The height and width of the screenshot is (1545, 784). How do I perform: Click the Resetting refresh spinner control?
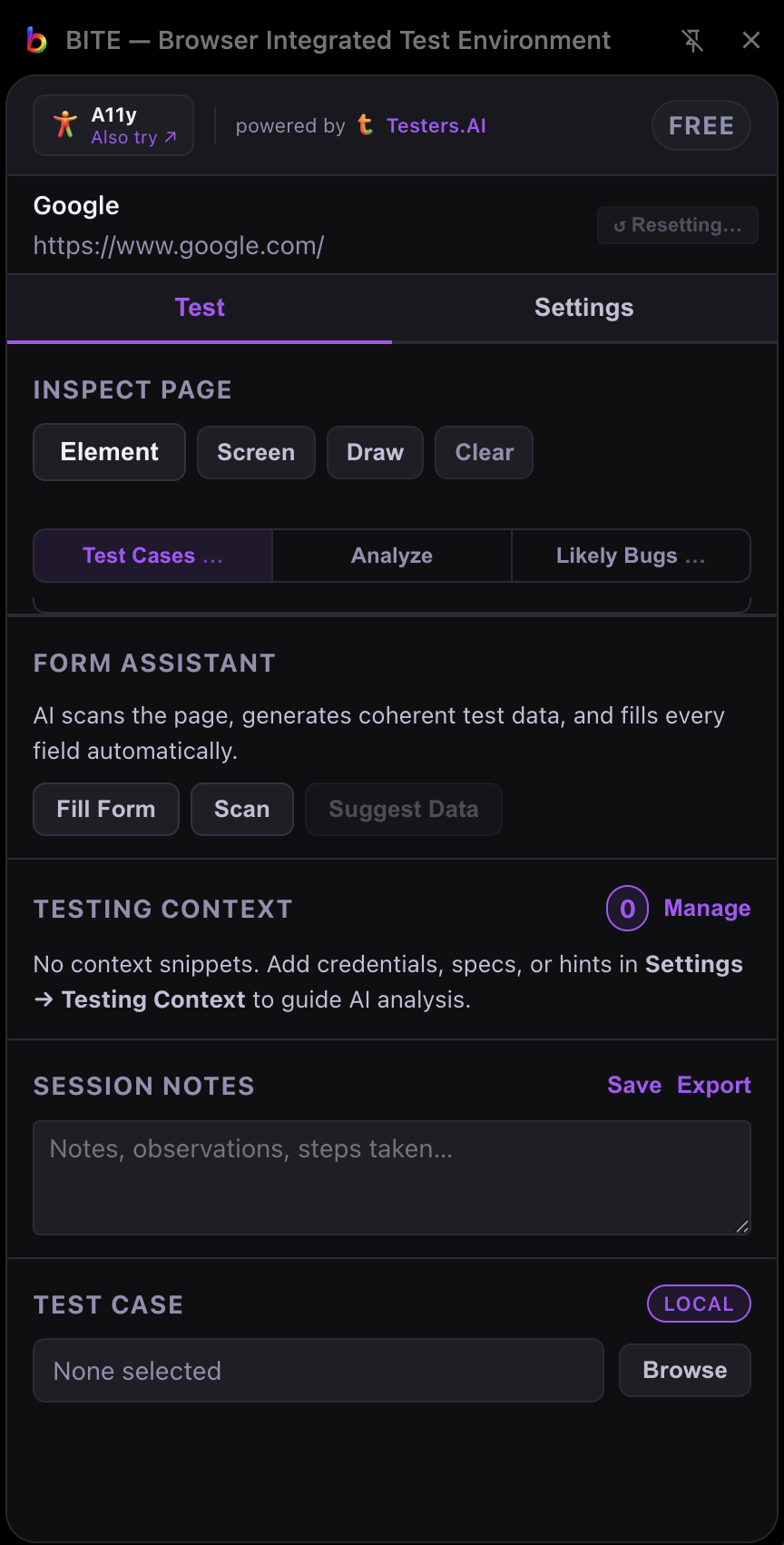pos(677,224)
